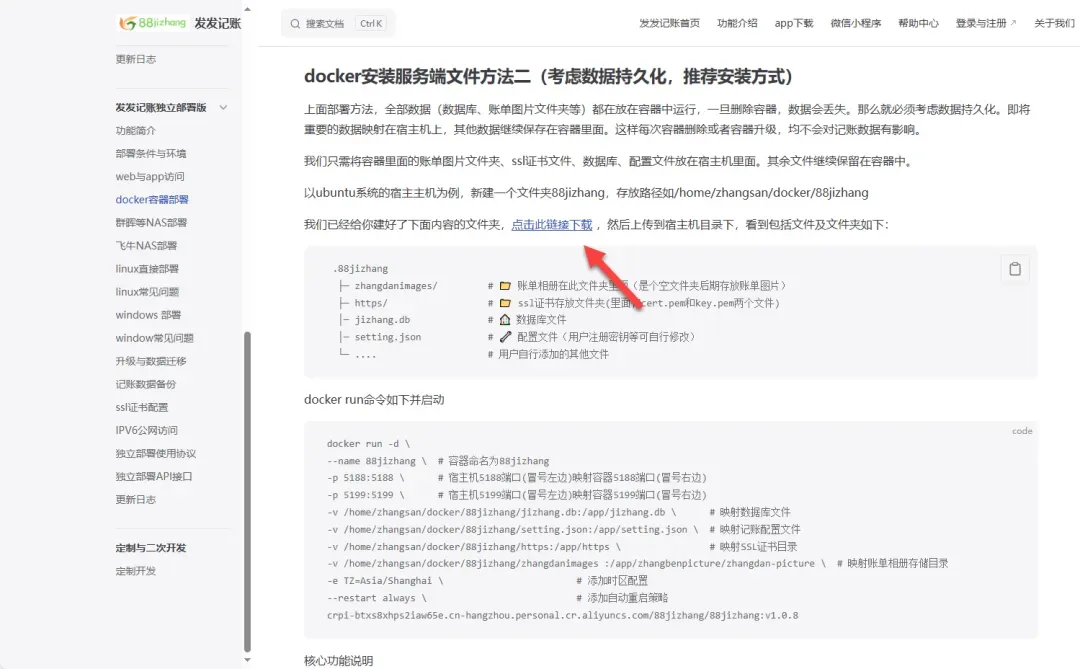Viewport: 1080px width, 669px height.
Task: Open linux常见问题 in the sidebar
Action: pos(147,292)
